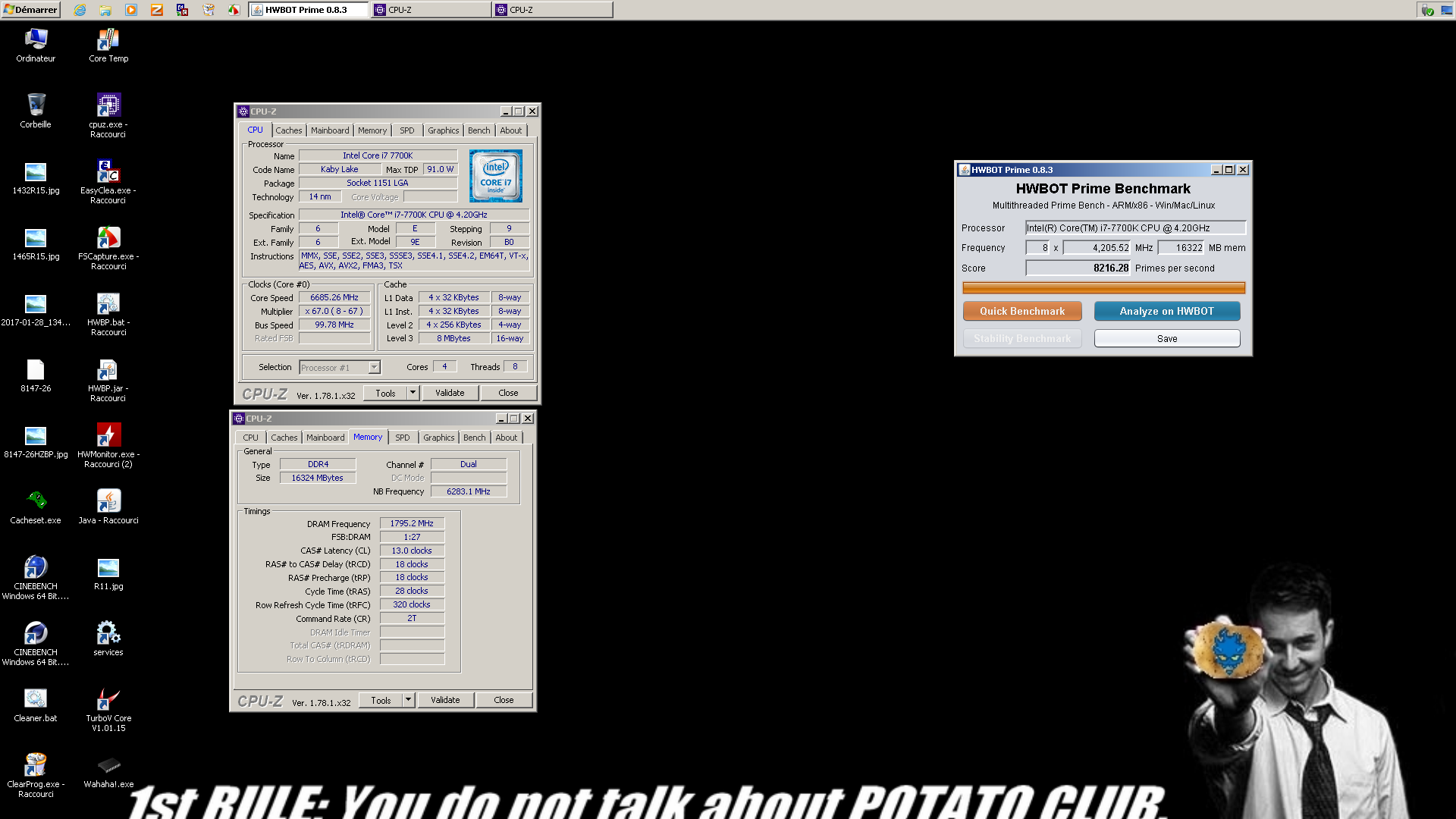Open Memory tab in upper CPU-Z

coord(372,130)
